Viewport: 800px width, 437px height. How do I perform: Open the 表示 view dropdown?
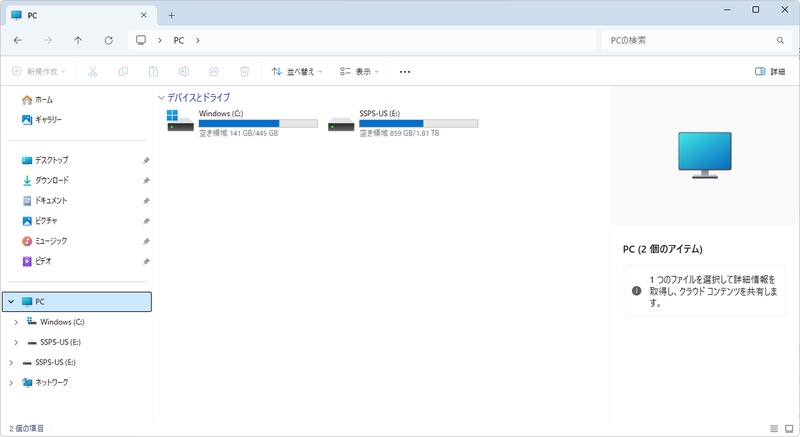pyautogui.click(x=359, y=71)
